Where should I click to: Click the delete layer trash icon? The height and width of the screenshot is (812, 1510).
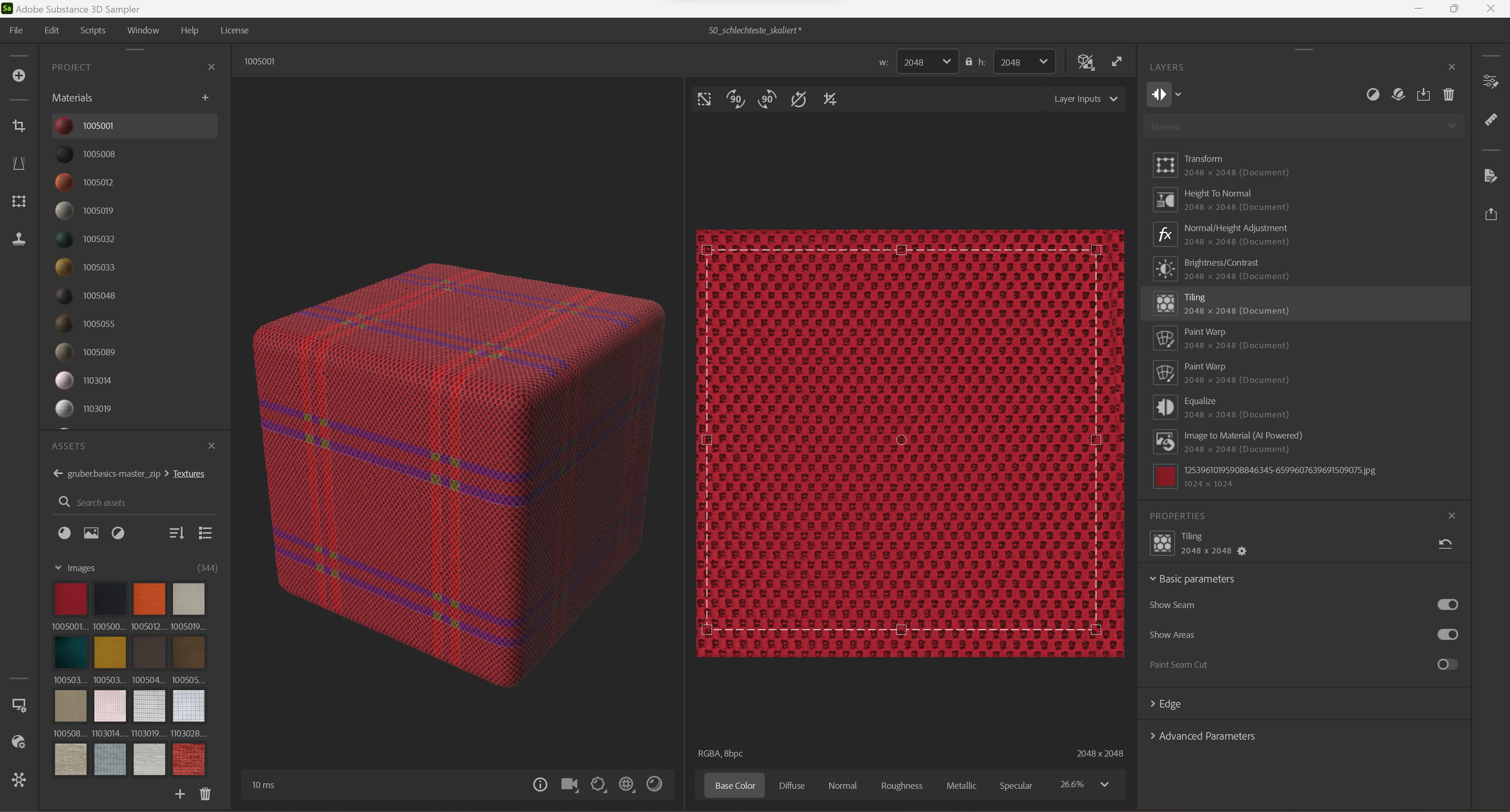coord(1448,94)
